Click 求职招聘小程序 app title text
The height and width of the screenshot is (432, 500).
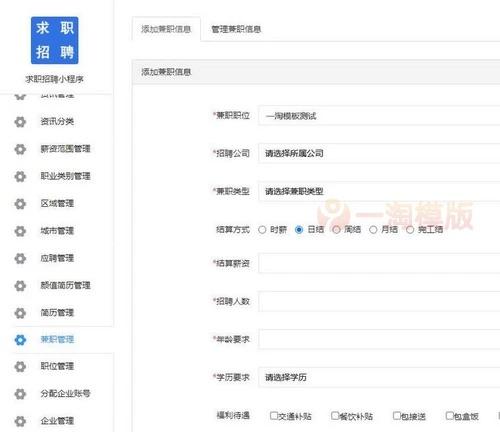click(54, 79)
